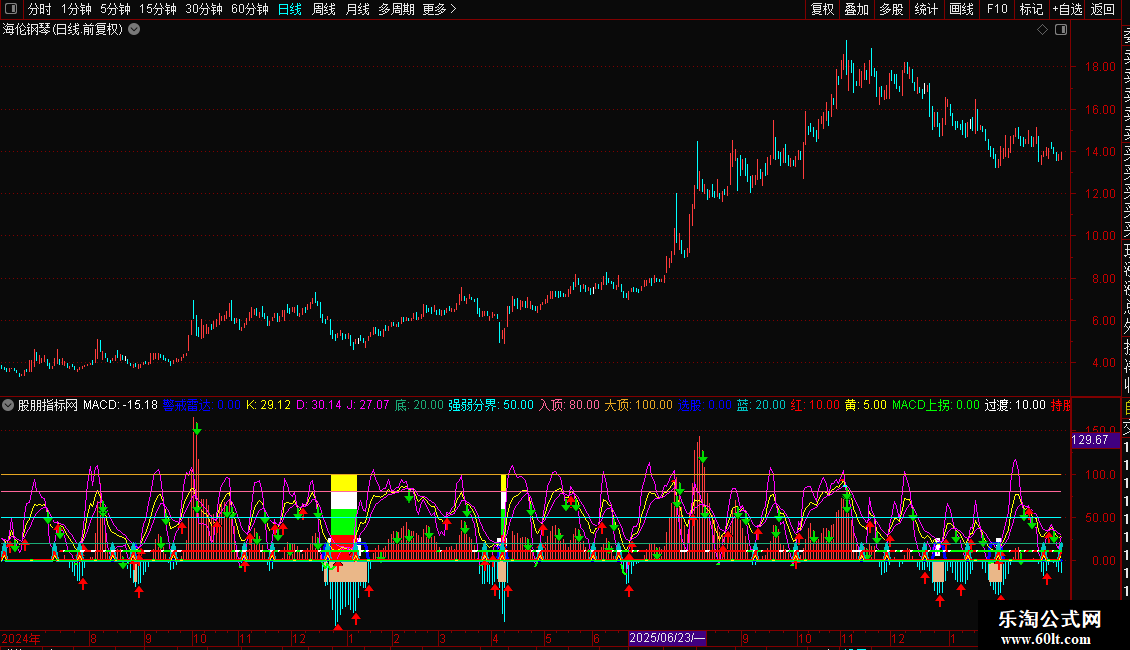Open the 多股 multi-stock view
The width and height of the screenshot is (1130, 650).
(891, 9)
